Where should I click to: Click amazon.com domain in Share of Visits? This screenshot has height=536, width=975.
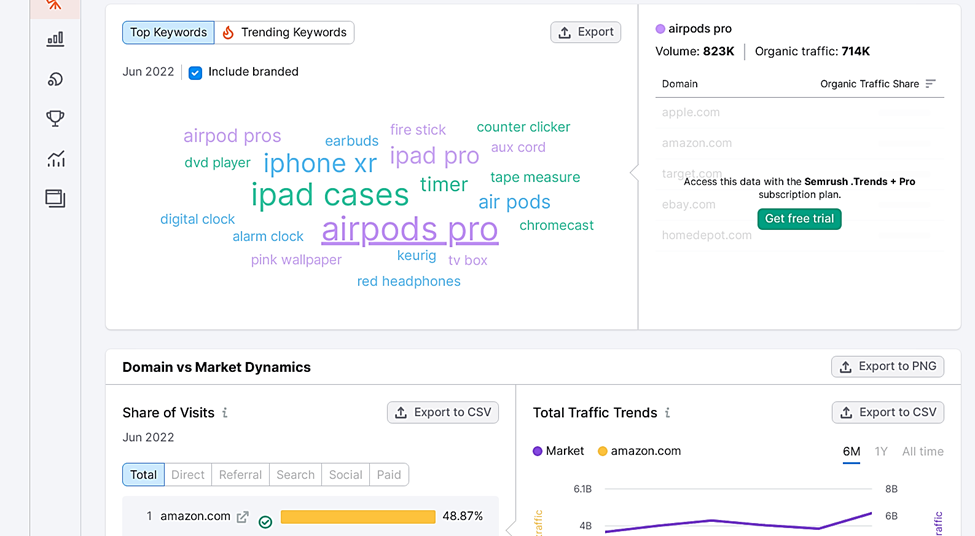(x=195, y=516)
